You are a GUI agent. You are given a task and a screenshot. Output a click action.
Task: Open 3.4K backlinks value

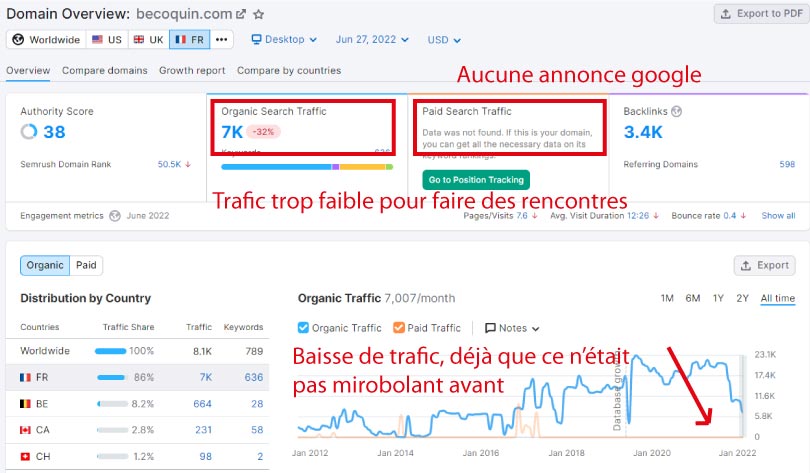[643, 132]
